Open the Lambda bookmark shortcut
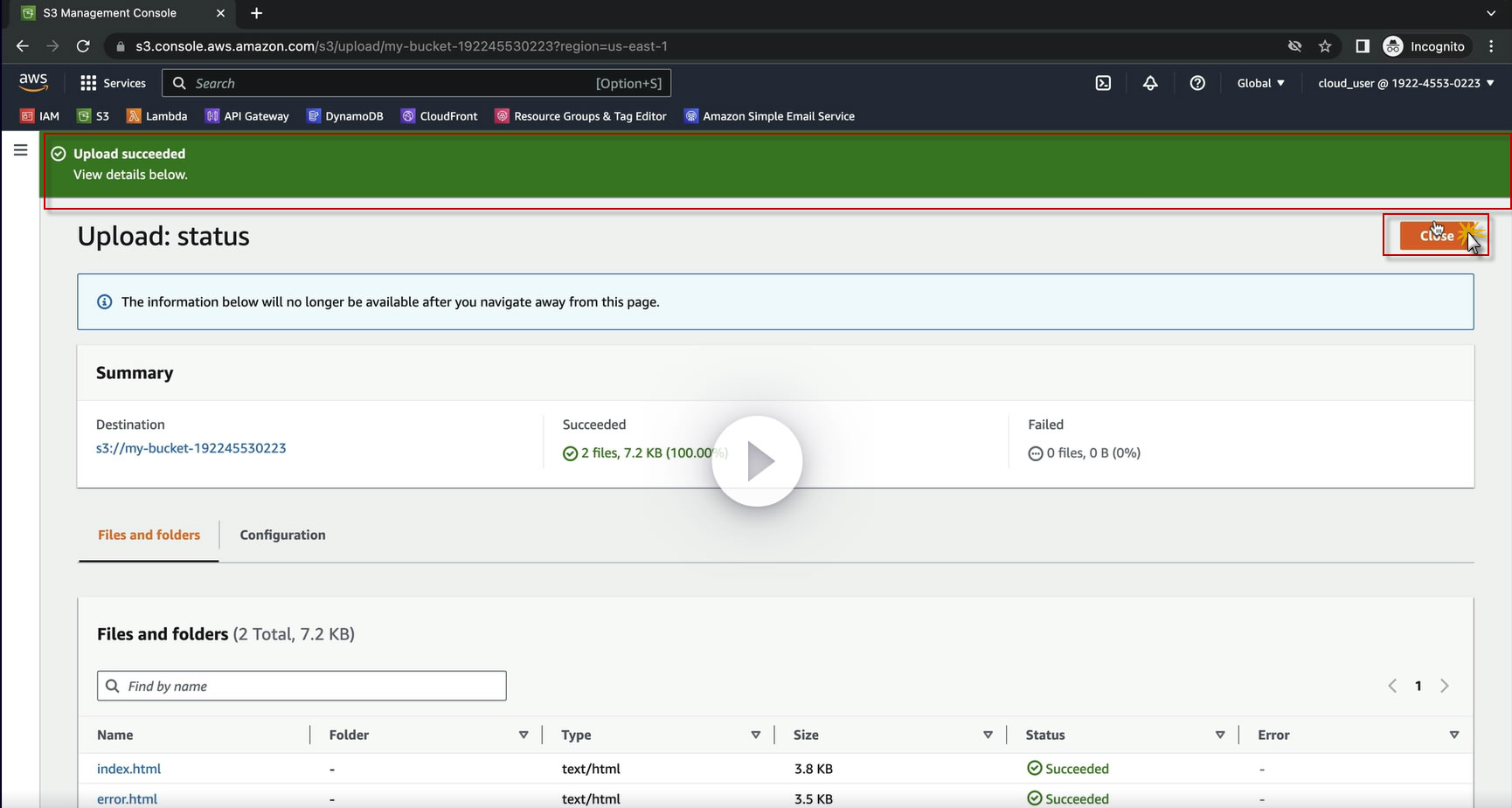 157,116
